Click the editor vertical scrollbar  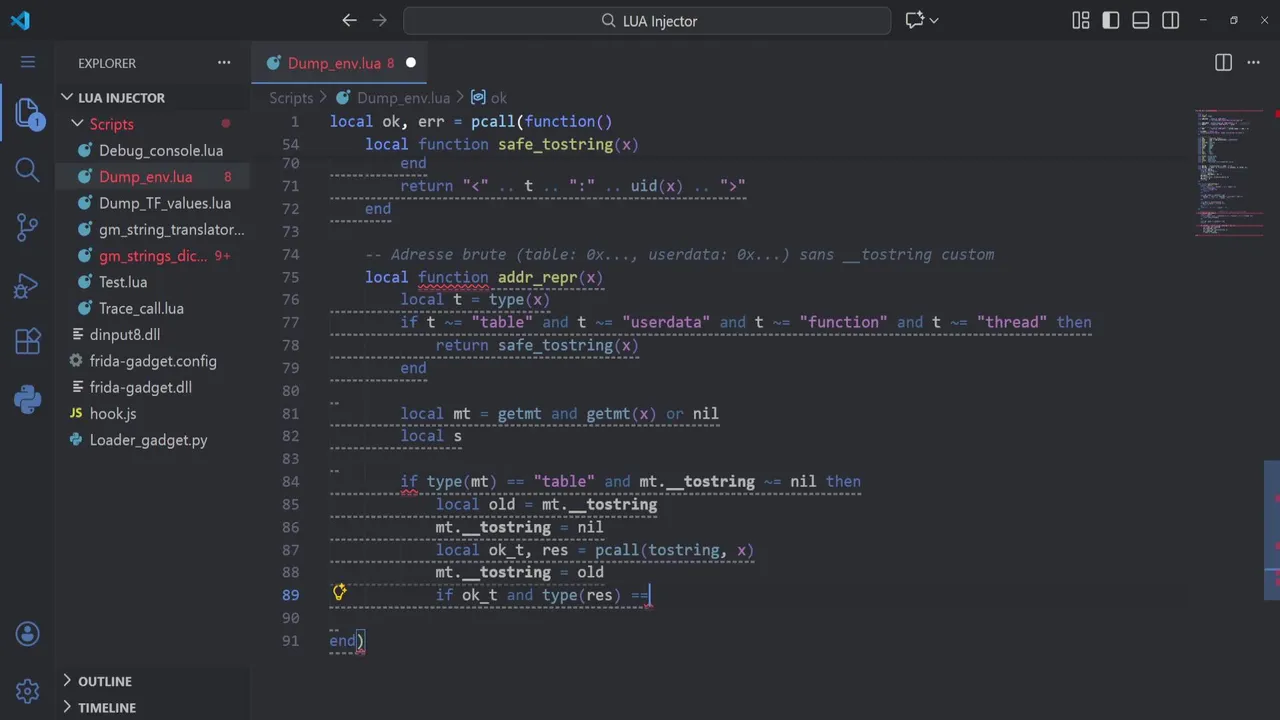1272,530
